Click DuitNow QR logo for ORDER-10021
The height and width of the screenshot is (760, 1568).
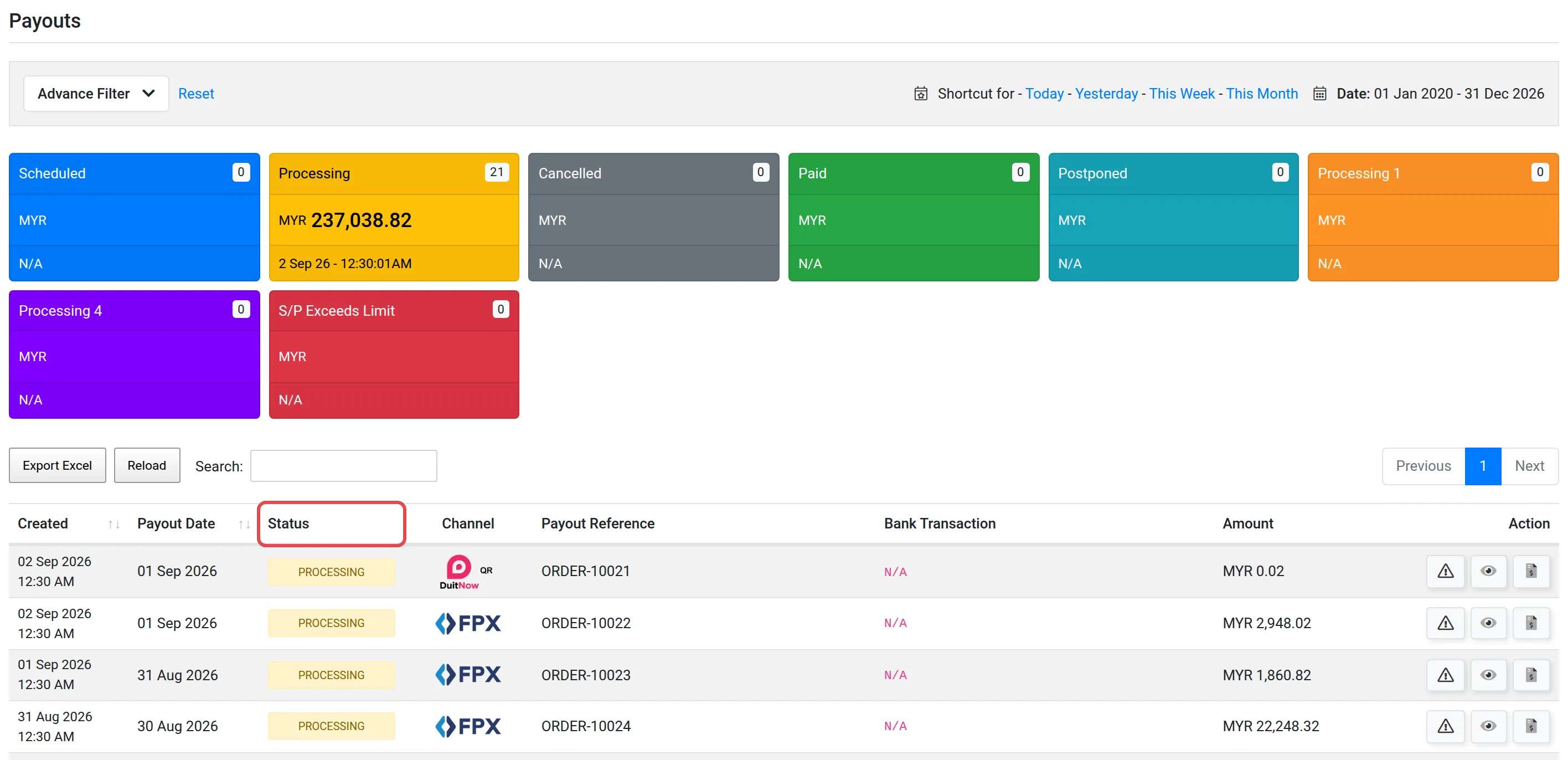[x=466, y=572]
